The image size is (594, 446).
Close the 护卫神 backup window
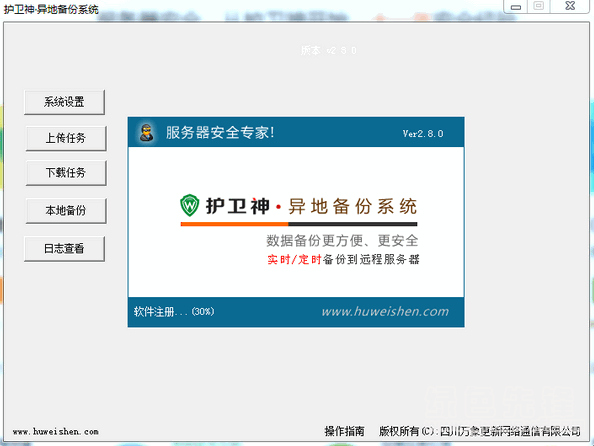570,6
